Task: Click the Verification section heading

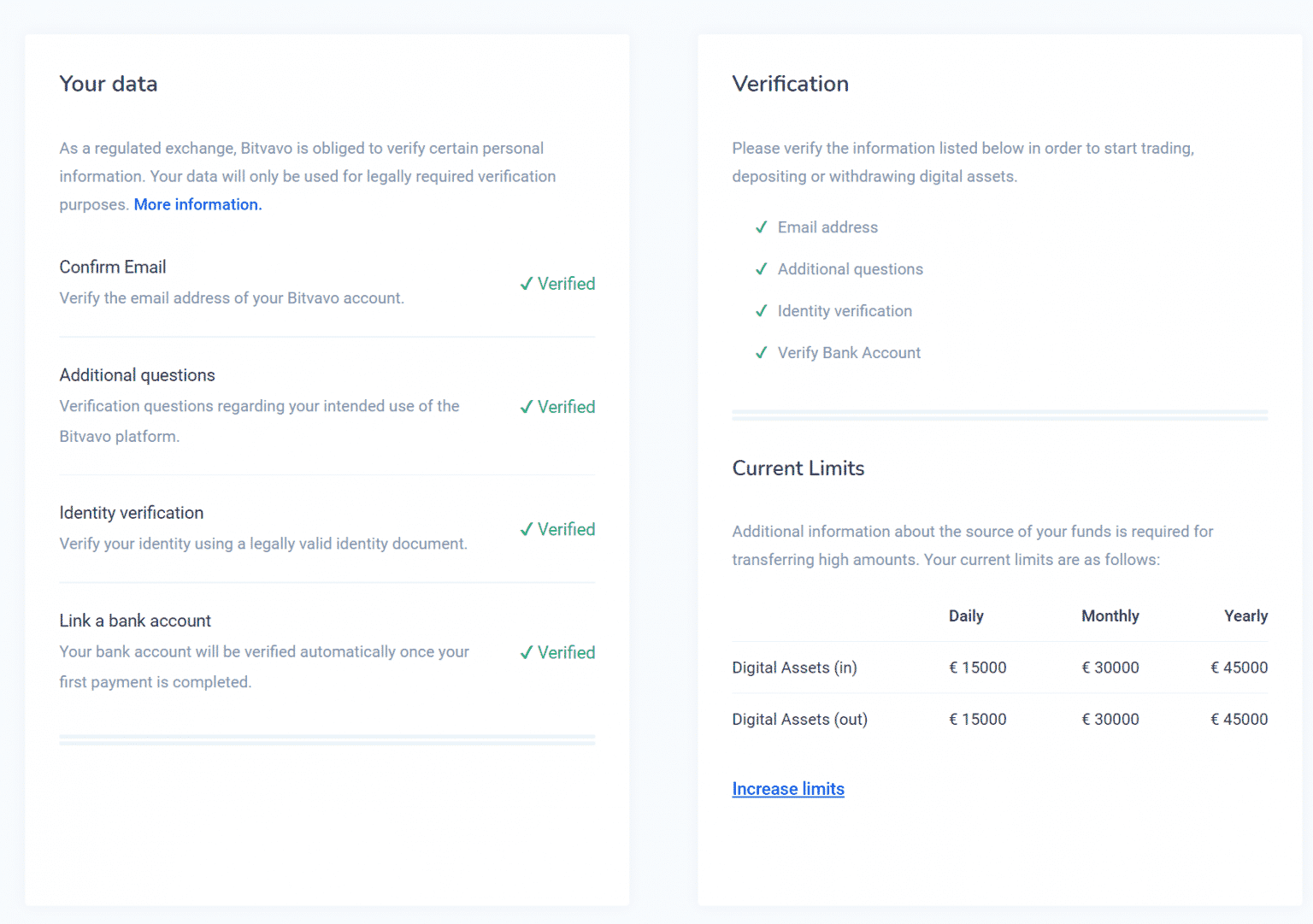Action: [790, 84]
